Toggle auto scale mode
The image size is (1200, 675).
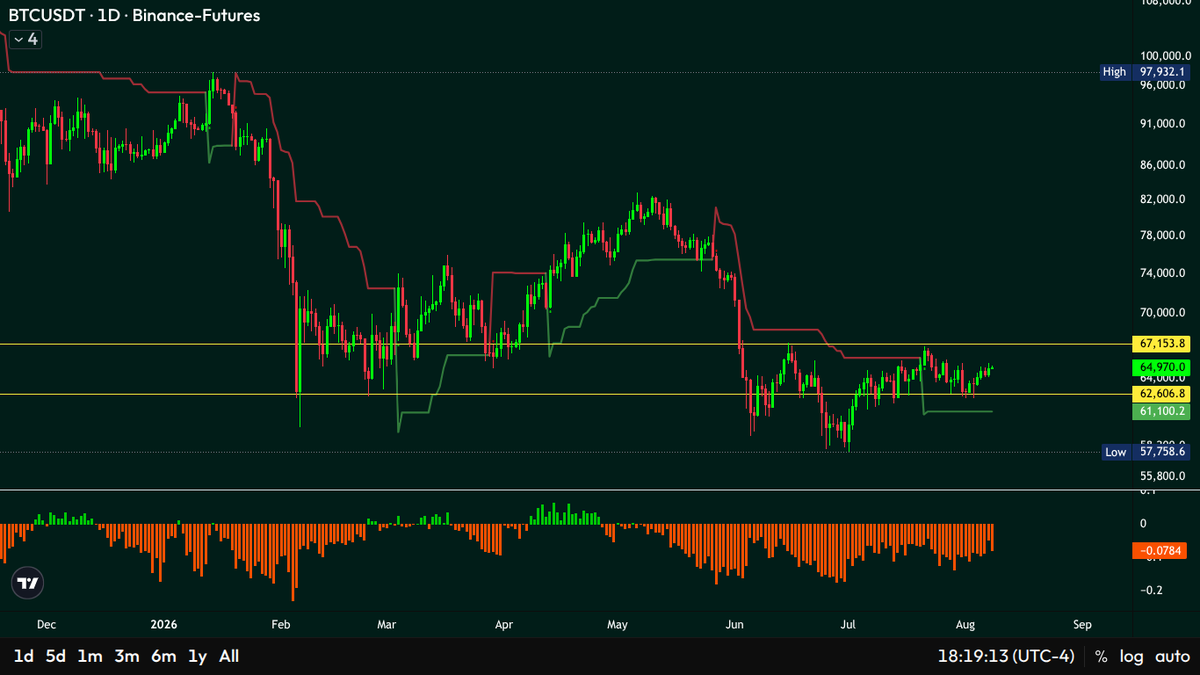(x=1172, y=657)
